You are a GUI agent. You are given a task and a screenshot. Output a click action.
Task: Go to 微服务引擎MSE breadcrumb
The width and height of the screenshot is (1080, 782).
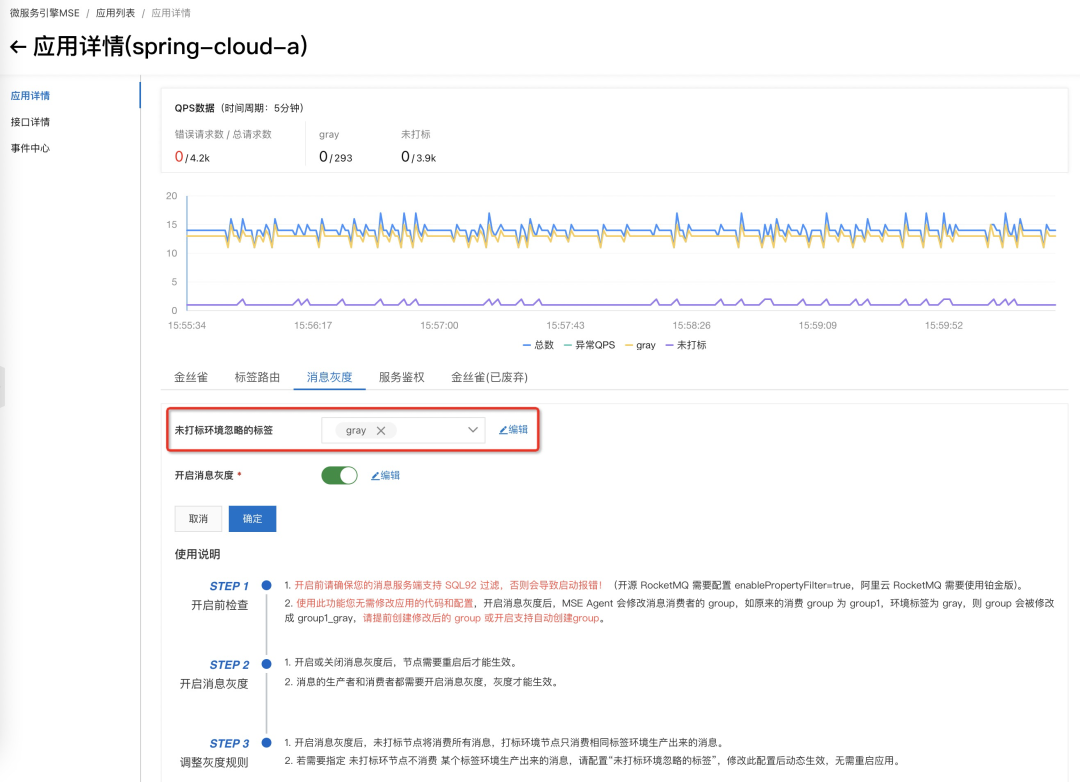[x=45, y=13]
